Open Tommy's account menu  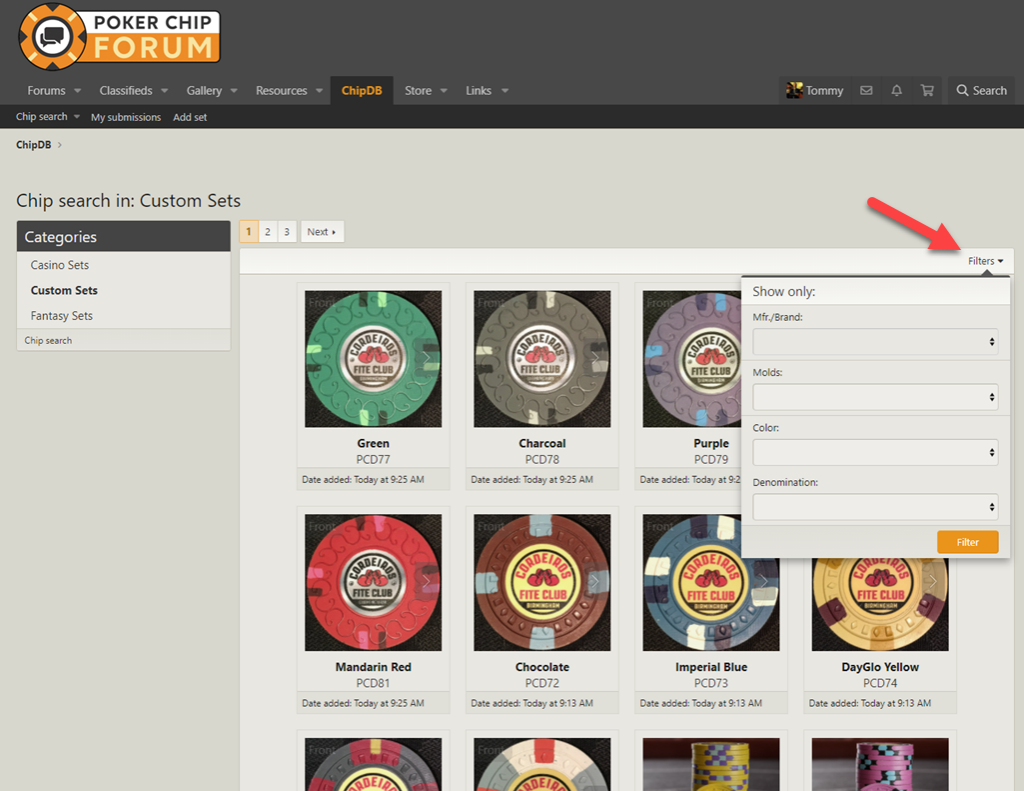[814, 90]
